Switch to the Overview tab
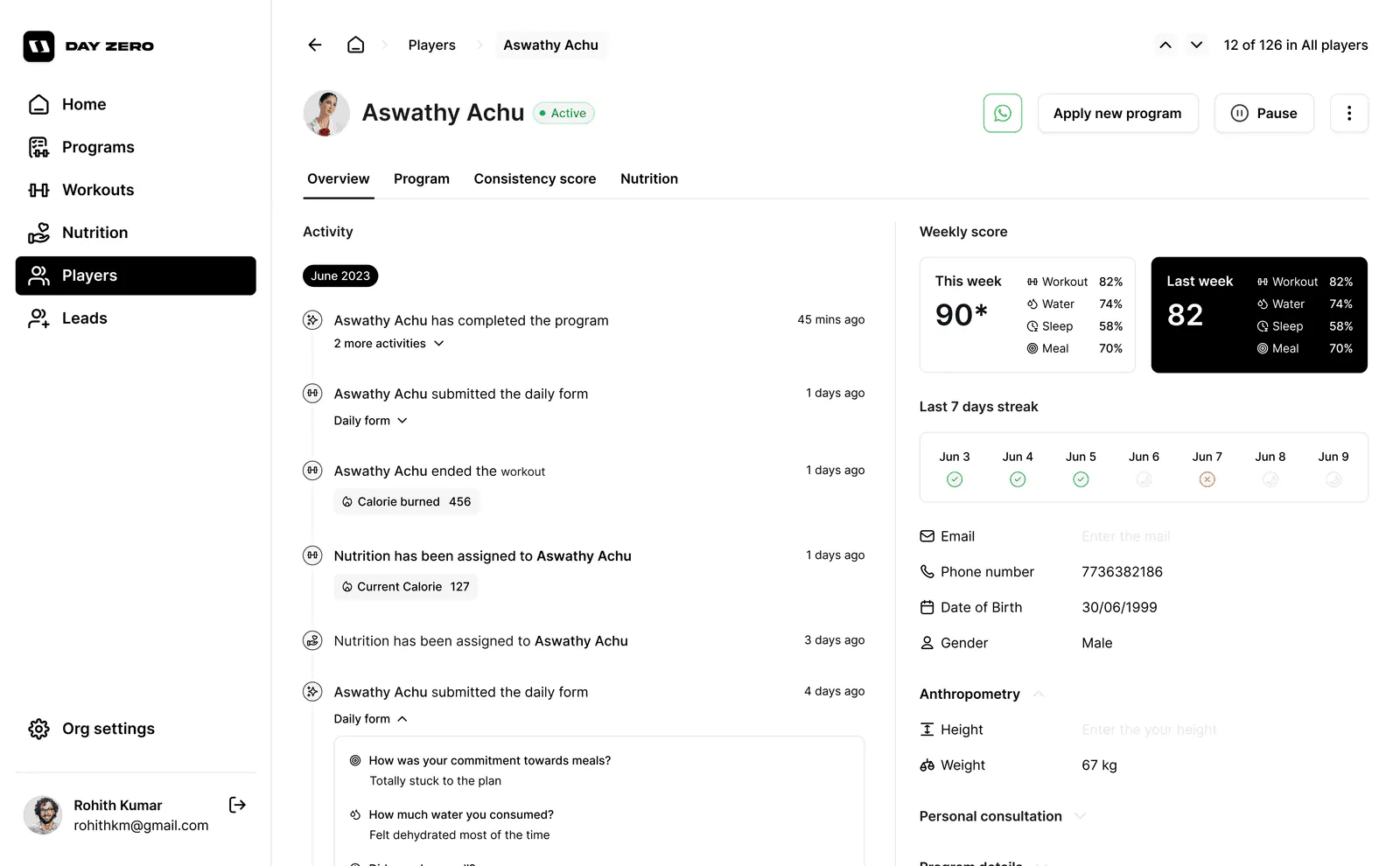Image resolution: width=1400 pixels, height=866 pixels. [339, 178]
